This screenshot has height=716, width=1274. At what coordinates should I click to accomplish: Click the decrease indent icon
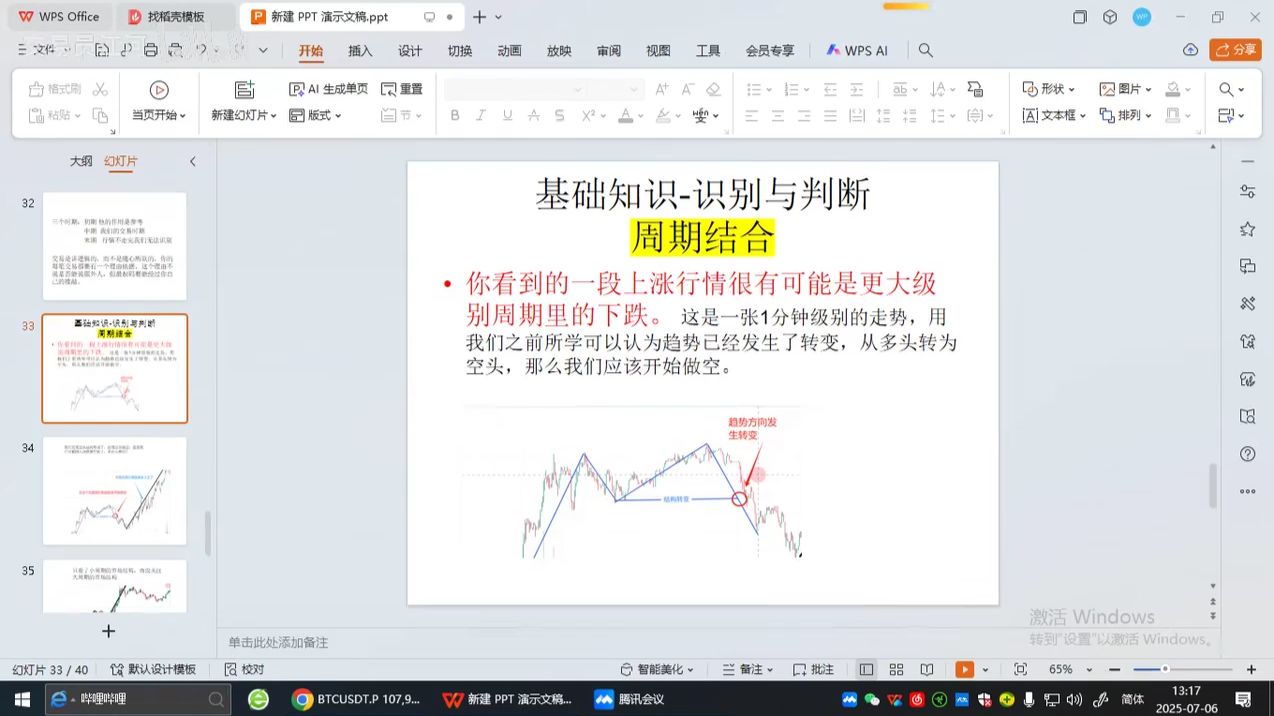832,89
